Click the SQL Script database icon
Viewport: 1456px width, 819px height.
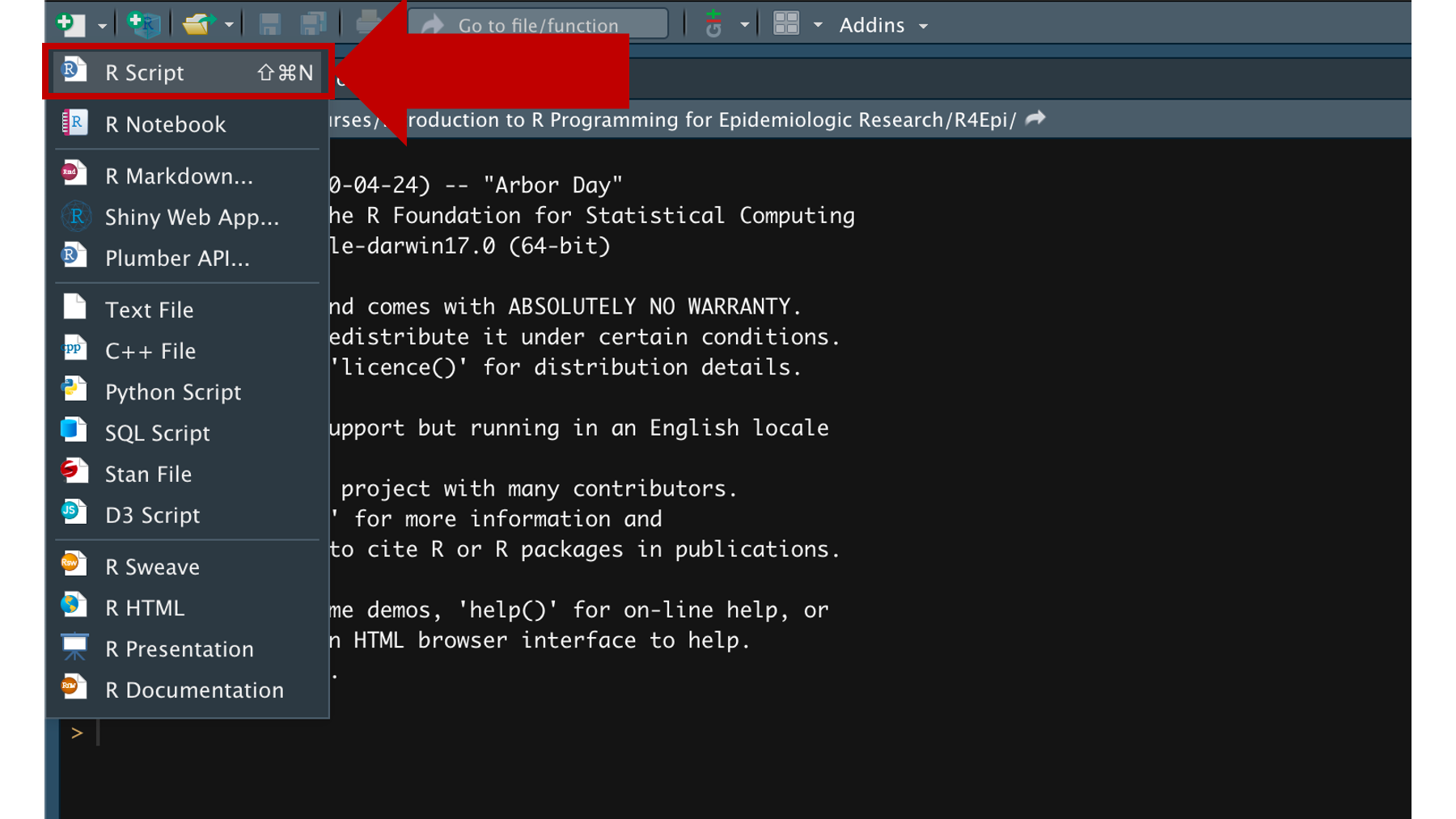click(74, 429)
